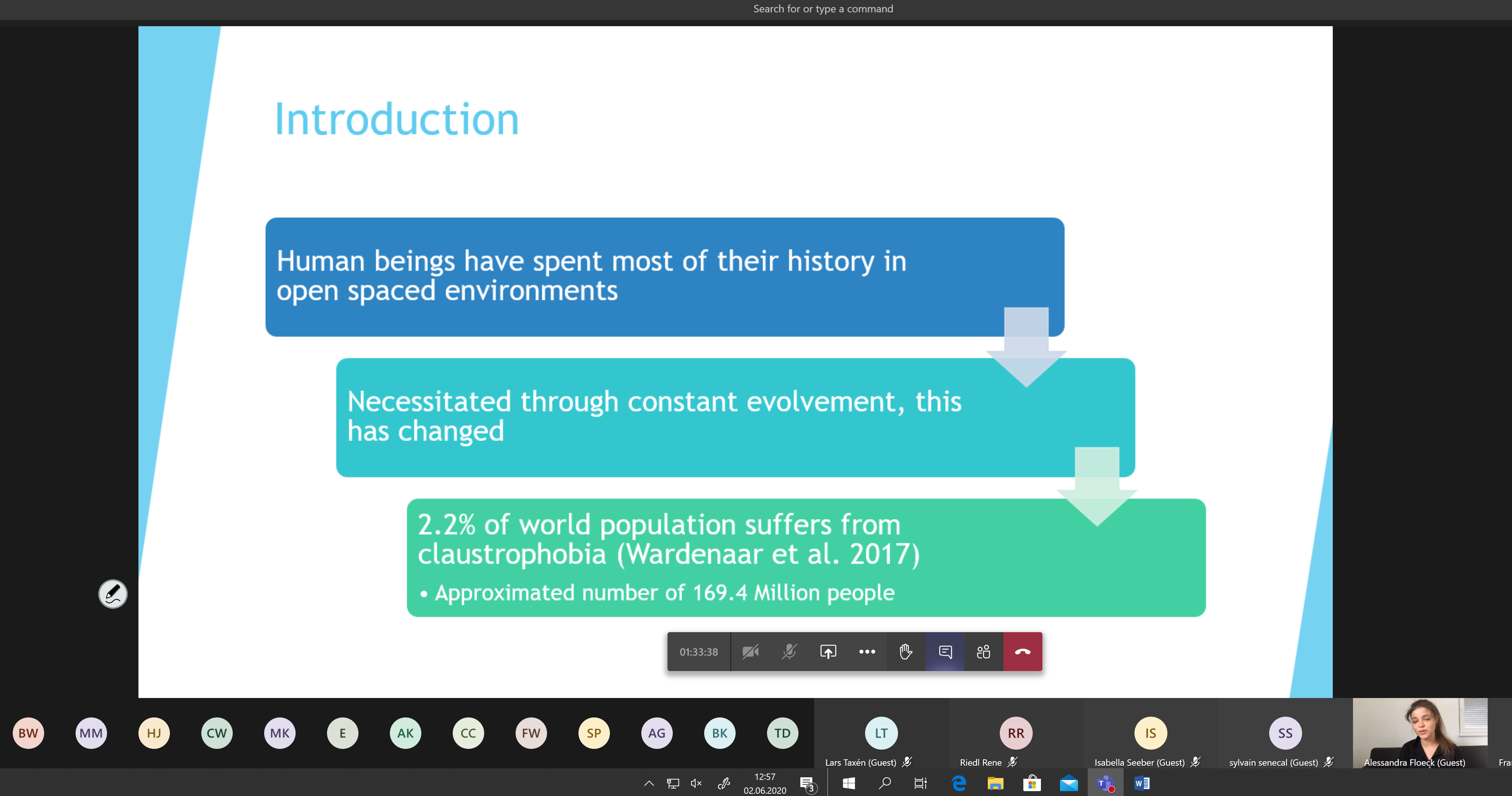Hang up the call
Screen dimensions: 1512x796
pos(1023,652)
